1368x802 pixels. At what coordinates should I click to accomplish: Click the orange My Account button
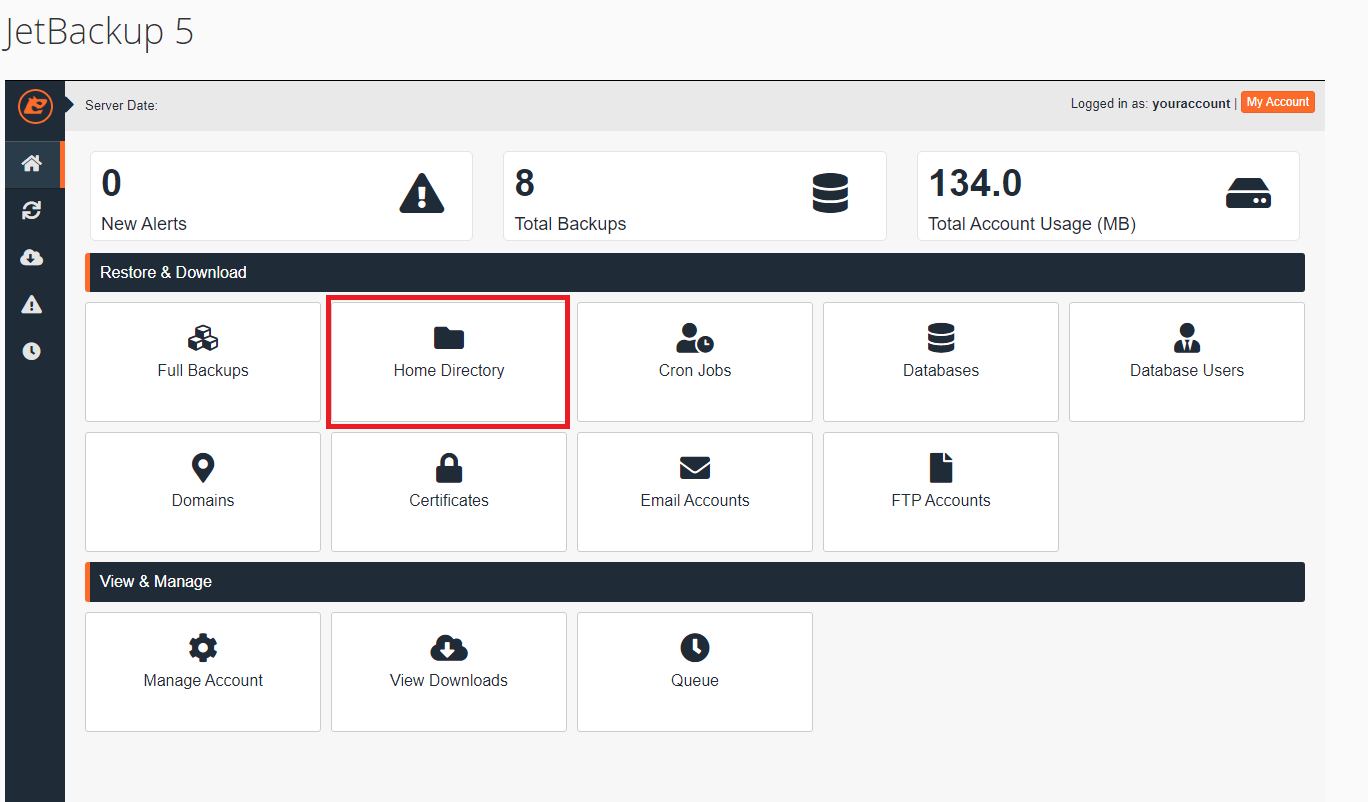point(1277,102)
